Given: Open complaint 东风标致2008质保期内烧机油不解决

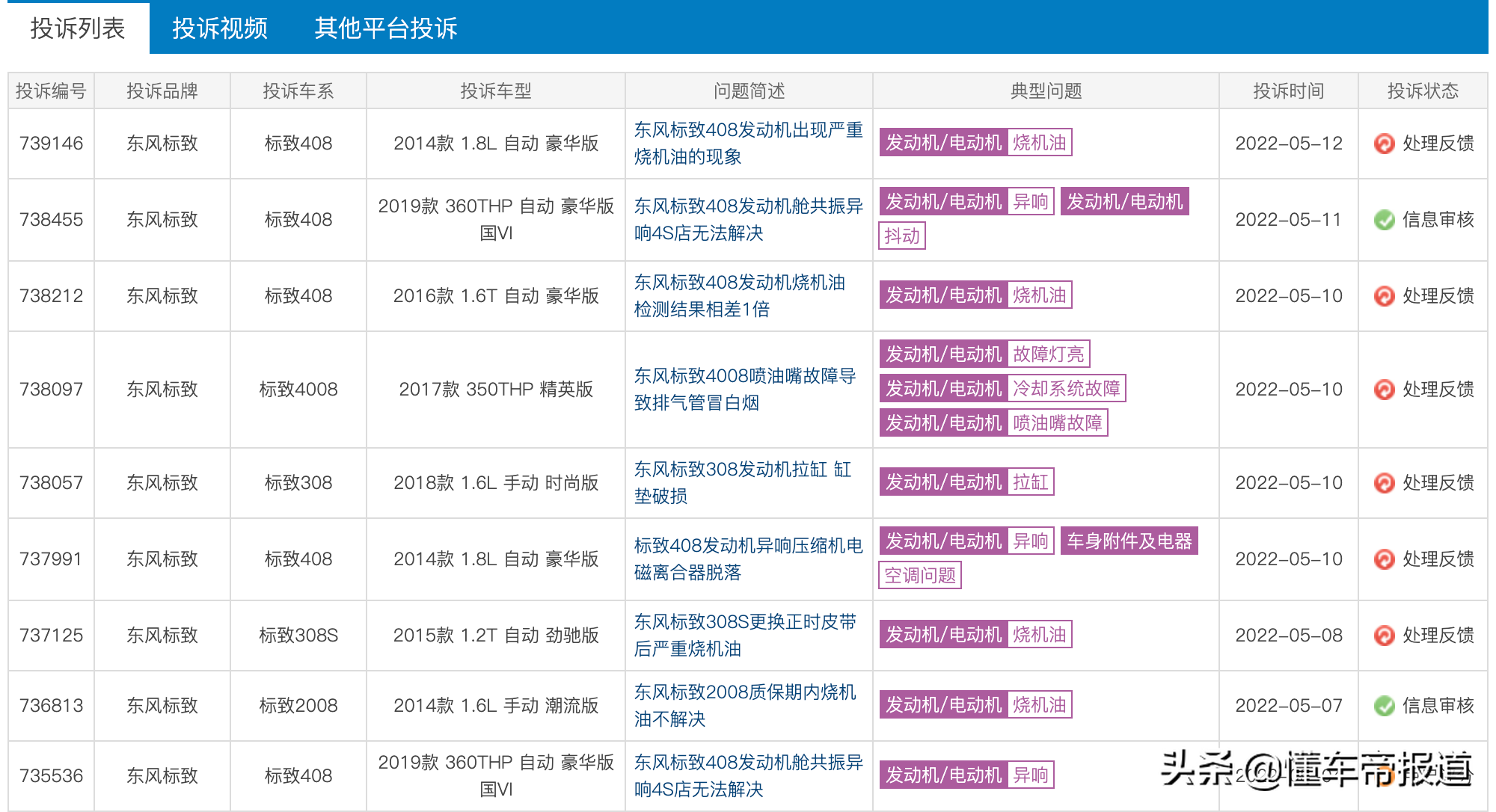Looking at the screenshot, I should point(745,706).
